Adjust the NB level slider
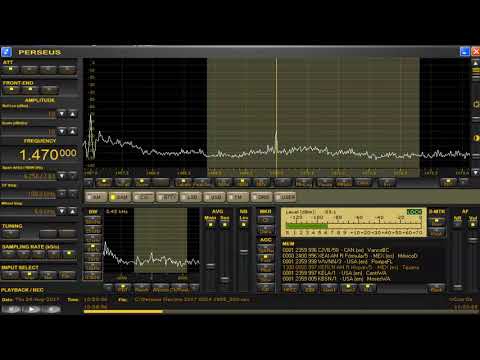Image resolution: width=480 pixels, height=360 pixels. tap(244, 252)
